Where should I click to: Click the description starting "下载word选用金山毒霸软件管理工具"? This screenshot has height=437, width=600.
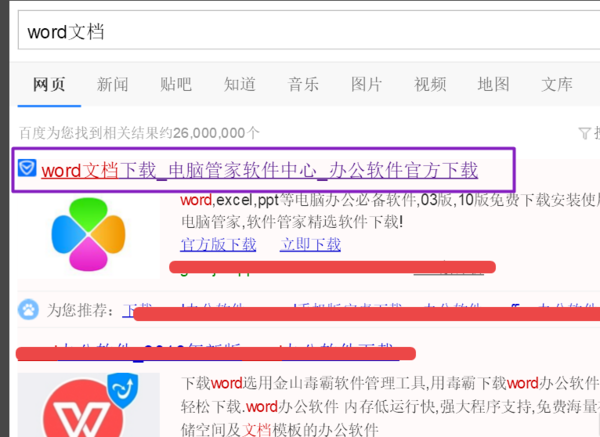click(x=390, y=406)
